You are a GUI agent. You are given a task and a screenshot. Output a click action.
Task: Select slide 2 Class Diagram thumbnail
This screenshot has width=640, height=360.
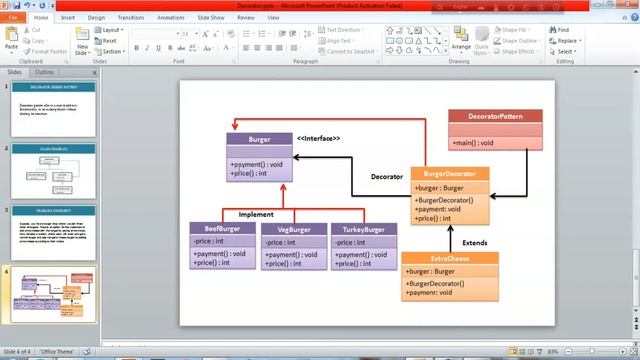pos(53,171)
